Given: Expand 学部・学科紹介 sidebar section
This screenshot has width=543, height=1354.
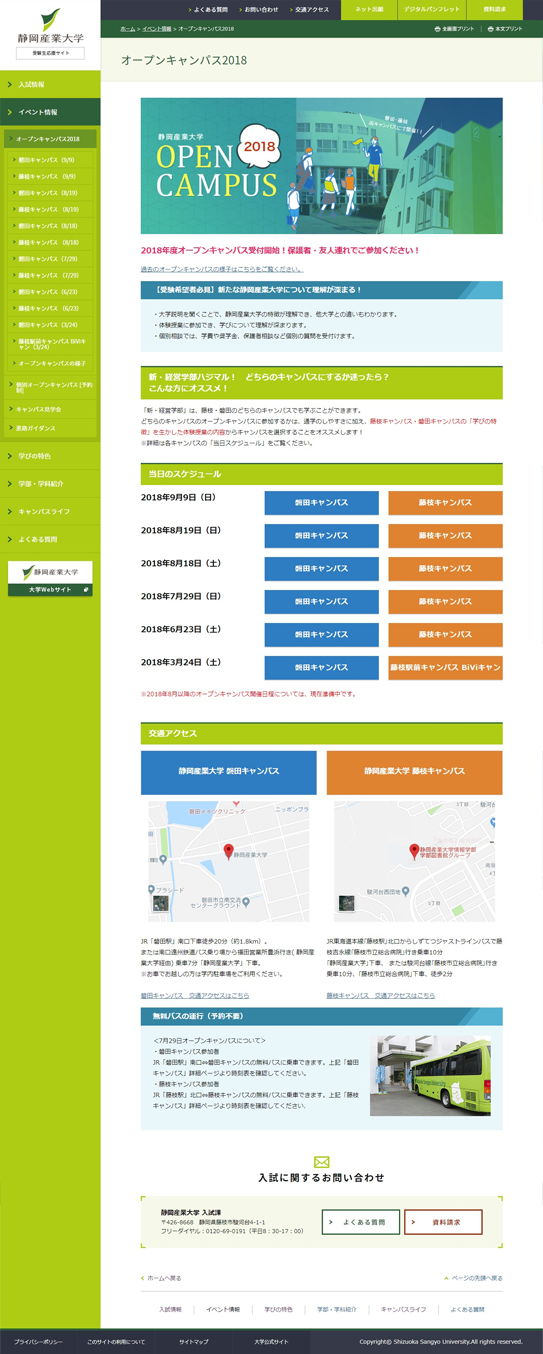Looking at the screenshot, I should click(x=50, y=484).
